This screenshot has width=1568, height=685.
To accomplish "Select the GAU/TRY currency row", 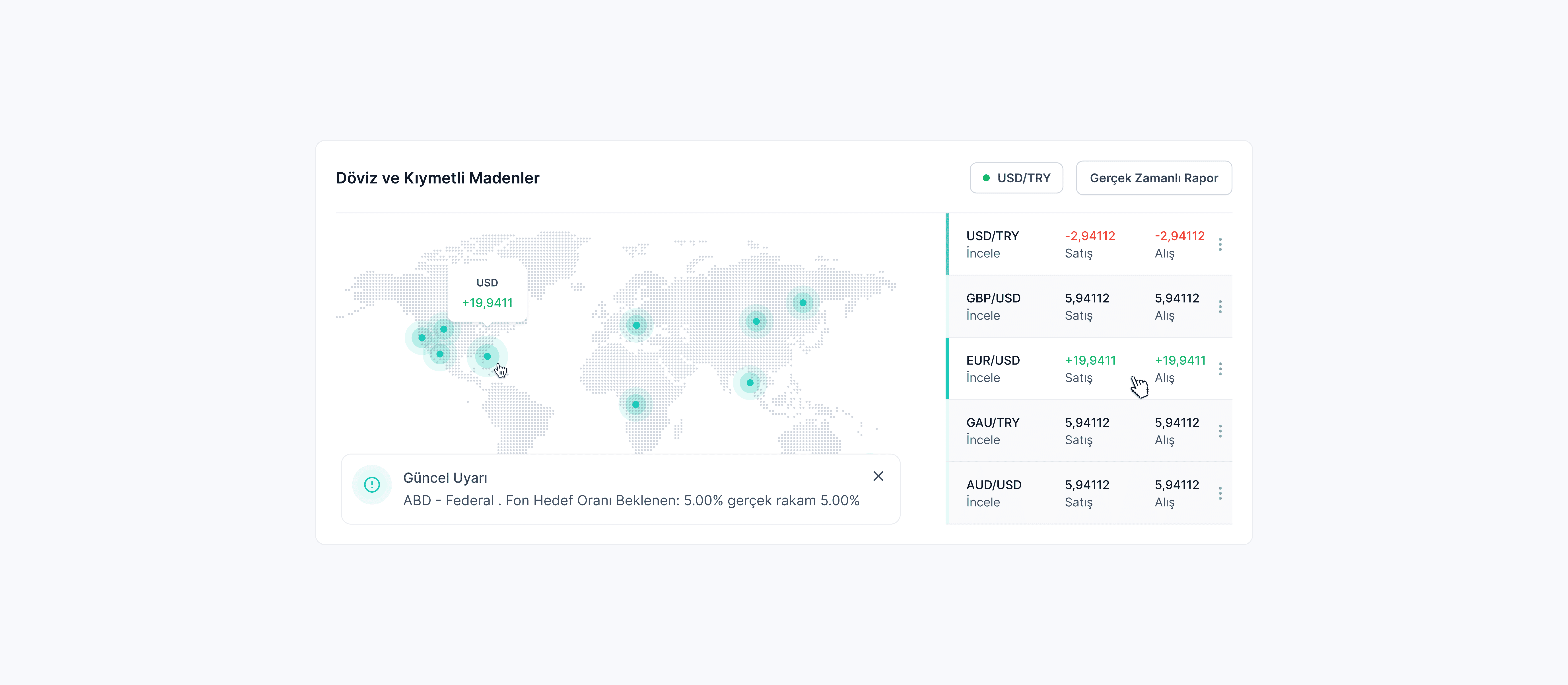I will (x=993, y=423).
